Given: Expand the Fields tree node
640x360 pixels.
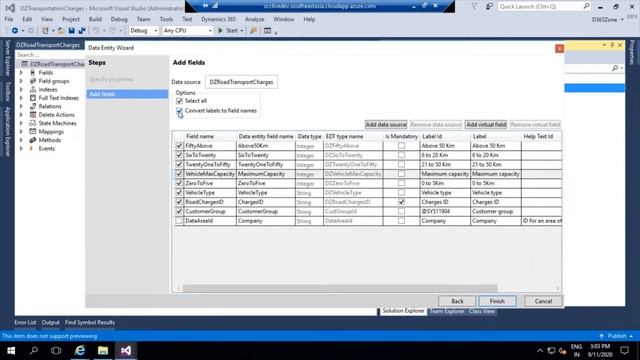Looking at the screenshot, I should 21,73.
